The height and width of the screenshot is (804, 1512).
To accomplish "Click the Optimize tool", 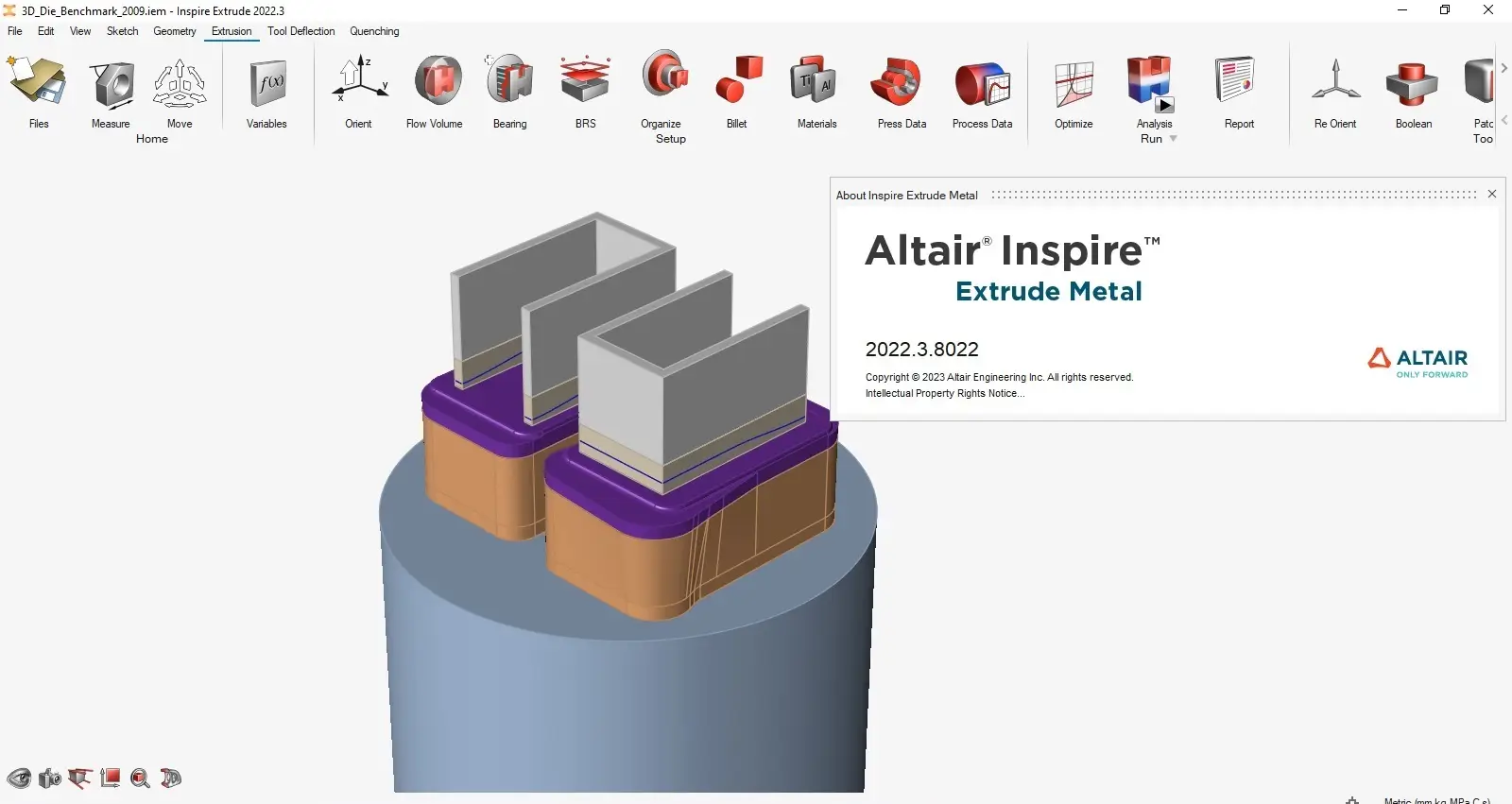I will click(x=1074, y=85).
